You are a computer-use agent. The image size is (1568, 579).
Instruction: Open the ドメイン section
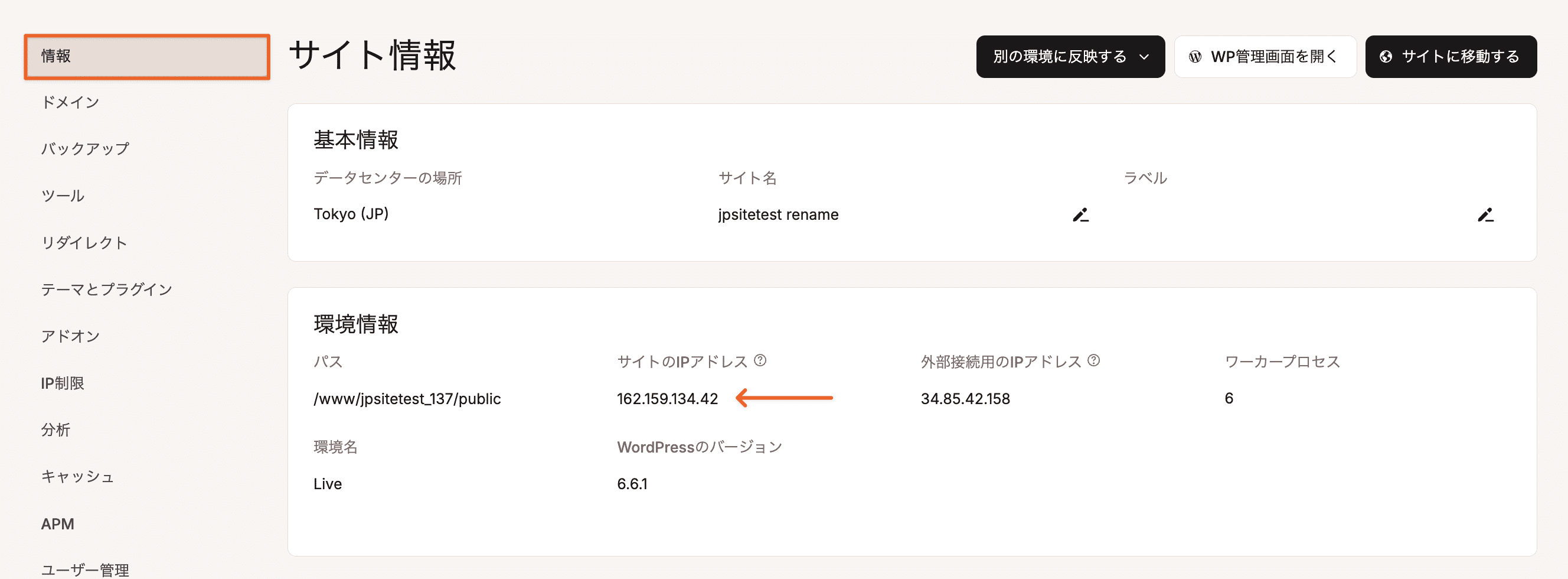70,102
